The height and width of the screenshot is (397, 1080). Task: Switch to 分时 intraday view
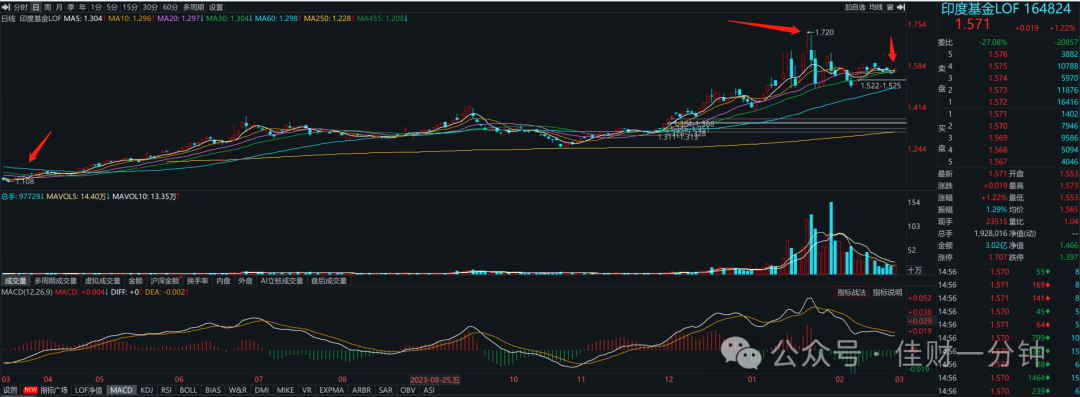(21, 7)
